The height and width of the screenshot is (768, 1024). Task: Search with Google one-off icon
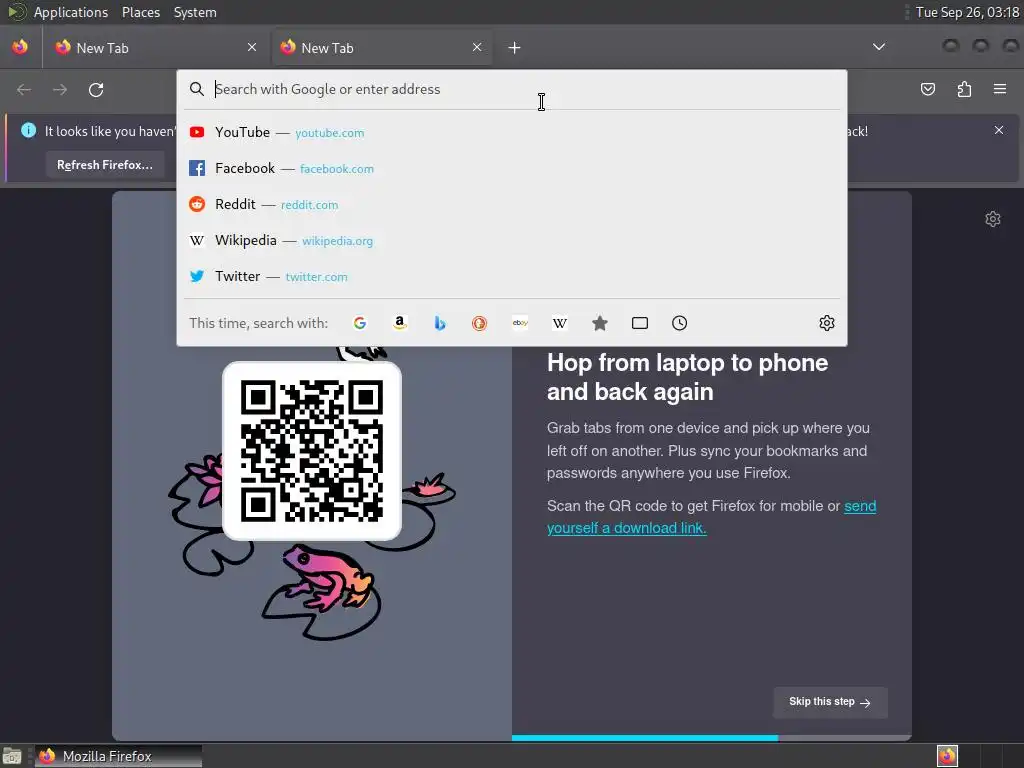[360, 323]
